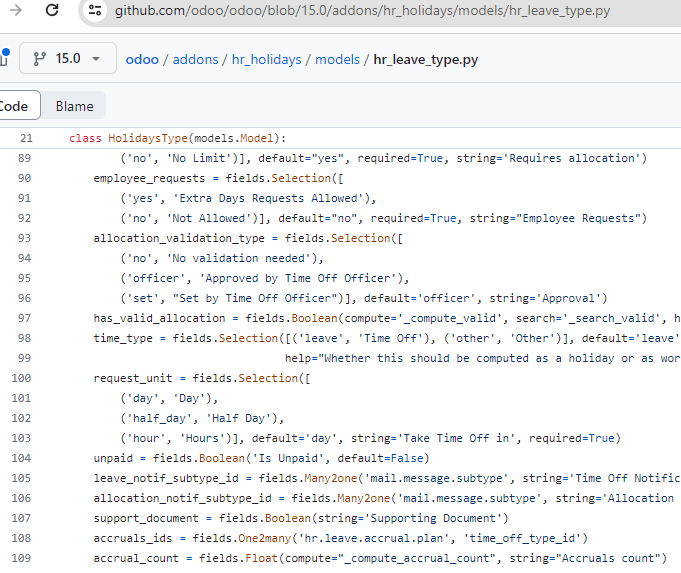This screenshot has width=681, height=573.
Task: Click 'Take Time Off in' string
Action: coord(458,438)
